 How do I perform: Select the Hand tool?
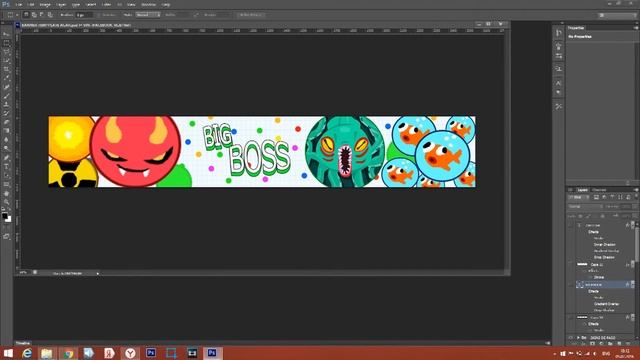7,193
